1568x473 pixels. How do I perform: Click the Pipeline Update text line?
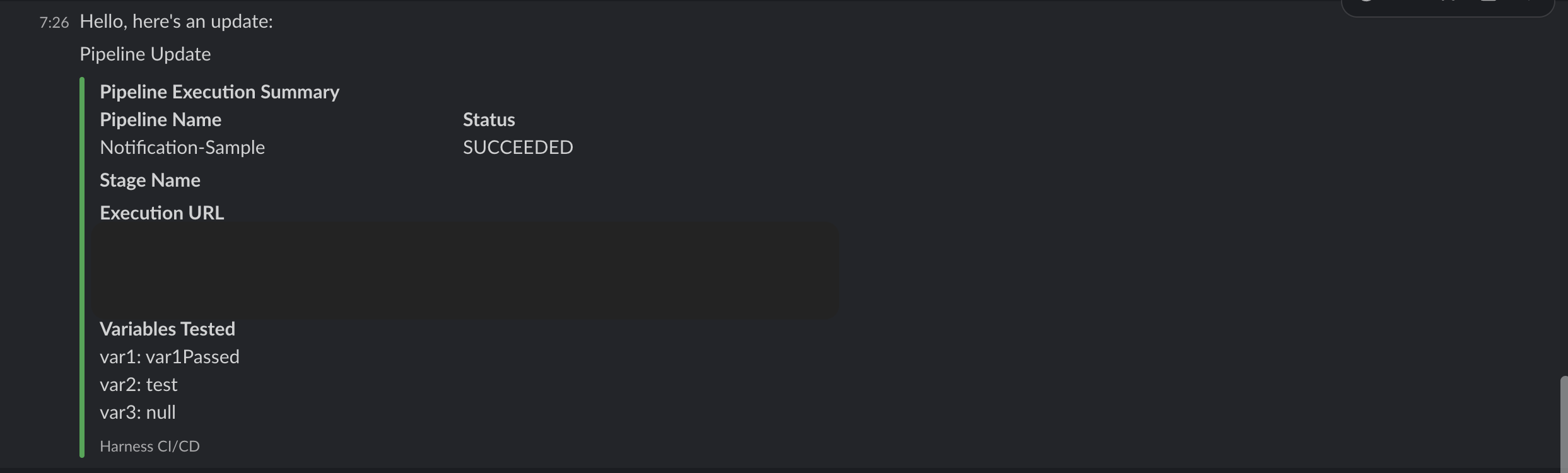tap(145, 54)
